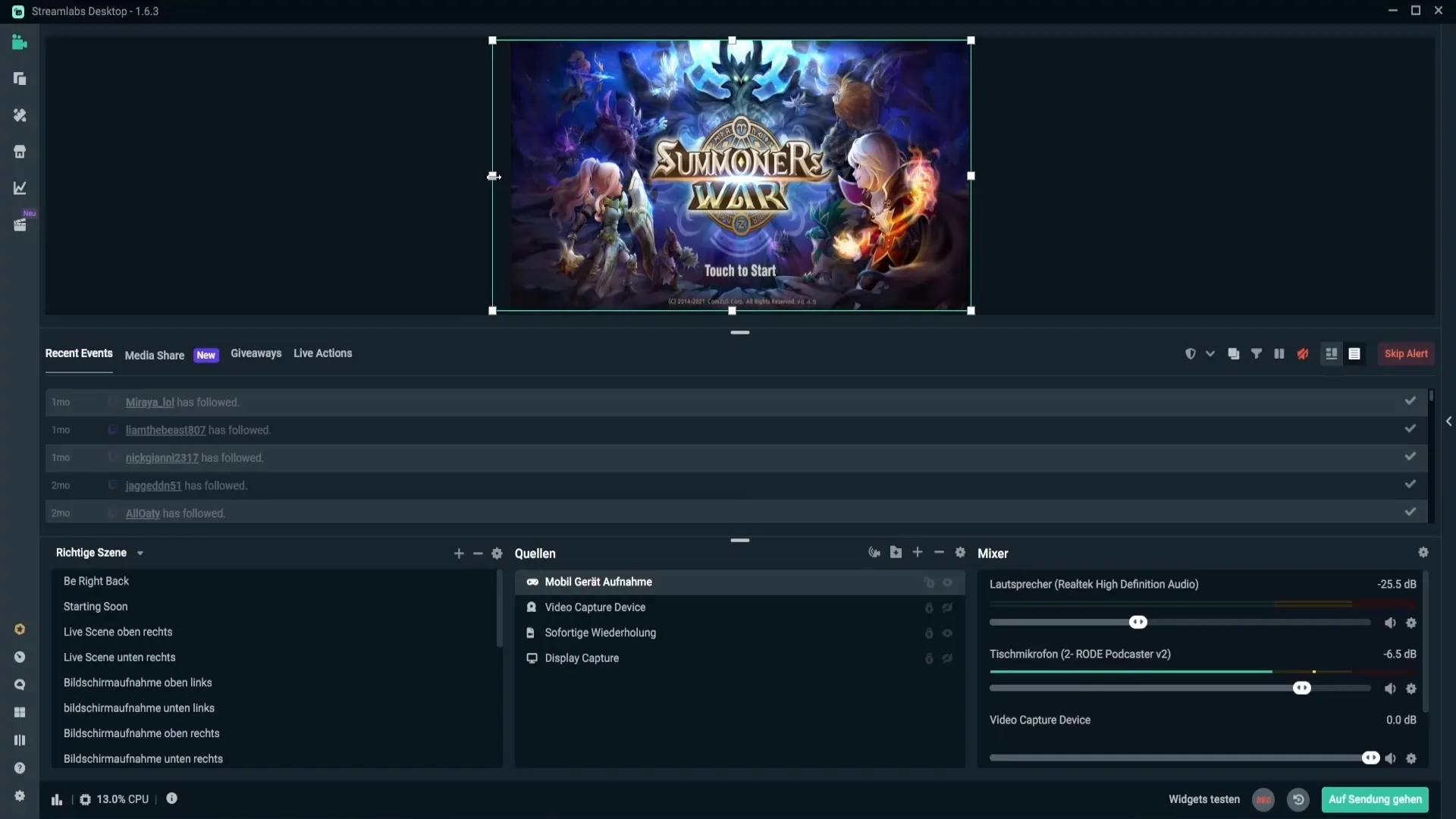Show the hidden Video Capture Device source
Screen dimensions: 1456x819
click(947, 607)
